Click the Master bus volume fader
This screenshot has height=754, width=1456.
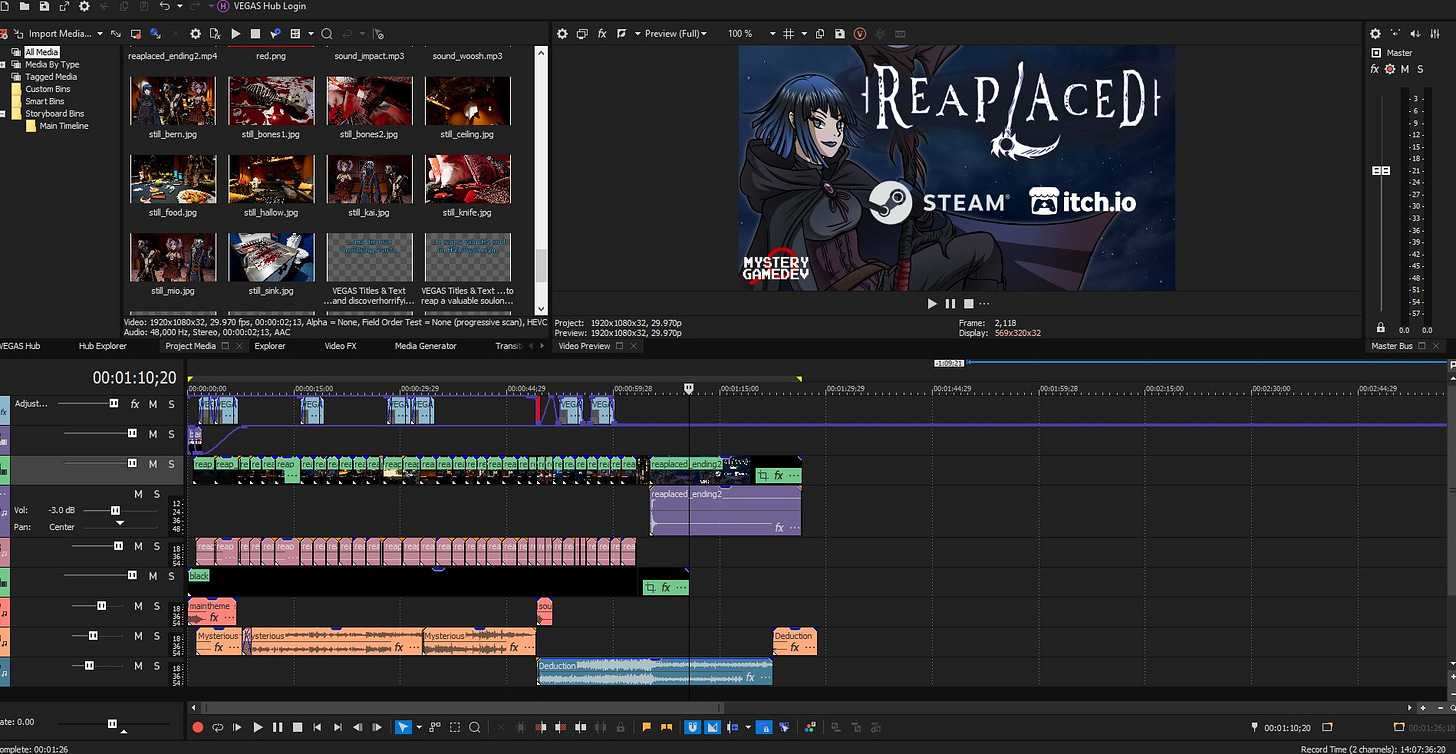[x=1381, y=171]
